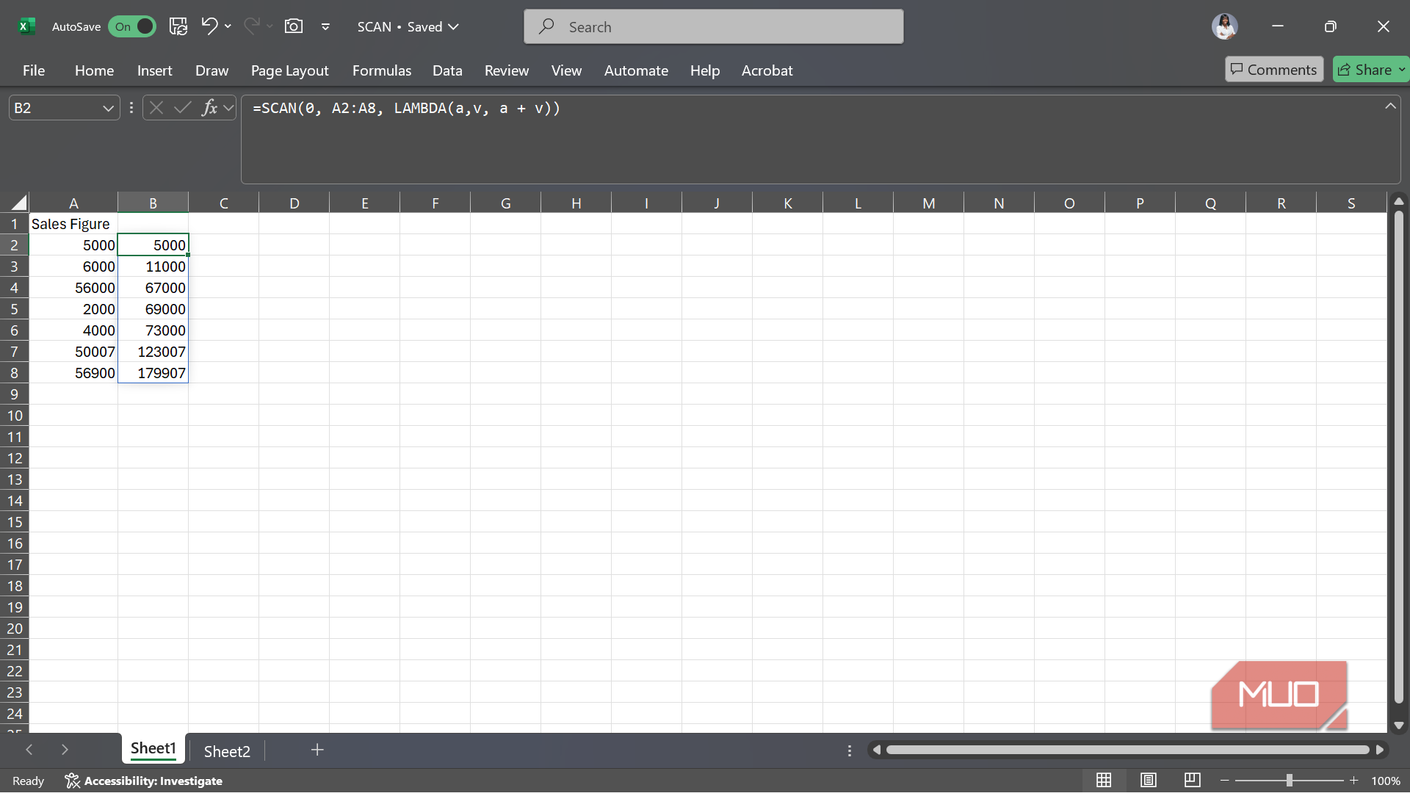This screenshot has height=793, width=1410.
Task: Switch to Page Layout view icon
Action: [1148, 780]
